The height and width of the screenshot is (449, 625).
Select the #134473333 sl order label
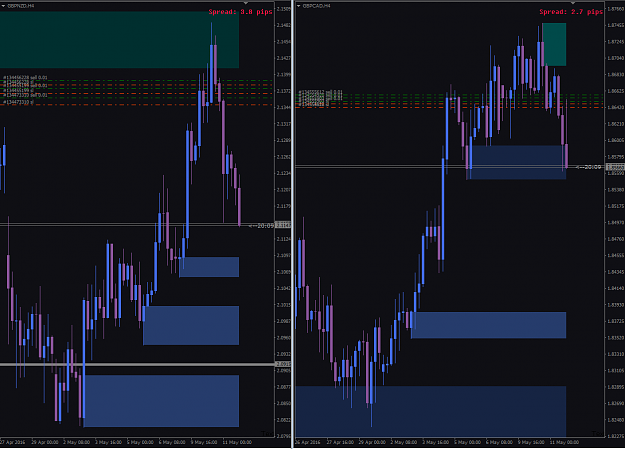pyautogui.click(x=18, y=102)
